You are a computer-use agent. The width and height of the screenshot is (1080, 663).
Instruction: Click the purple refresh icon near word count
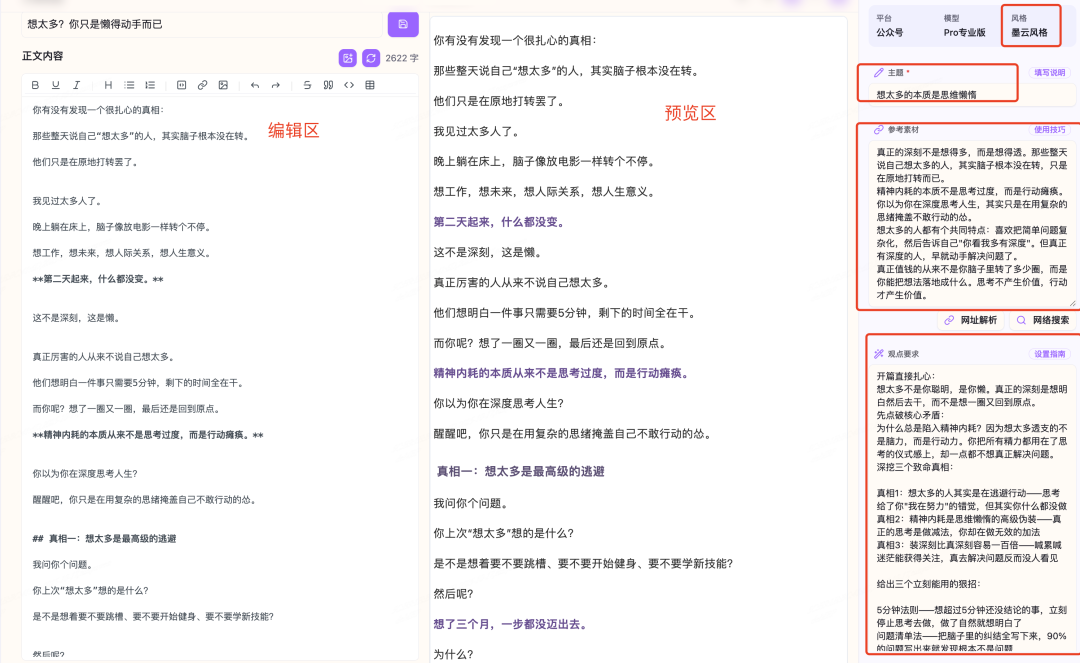pyautogui.click(x=371, y=58)
